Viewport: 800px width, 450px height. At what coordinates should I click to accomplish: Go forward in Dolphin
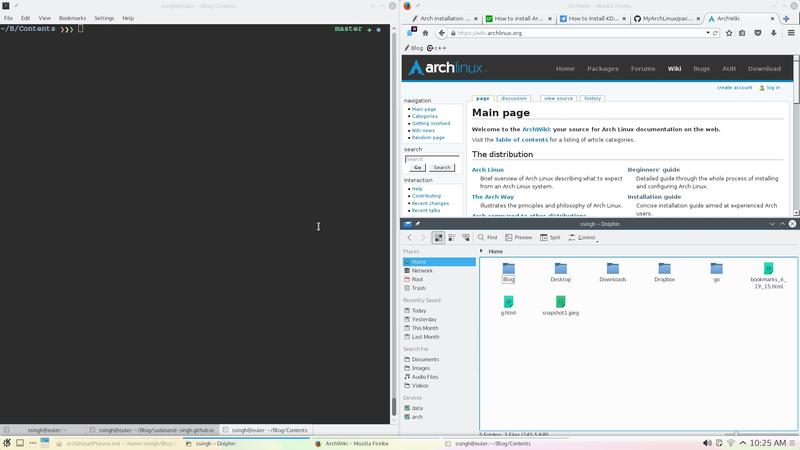[423, 237]
